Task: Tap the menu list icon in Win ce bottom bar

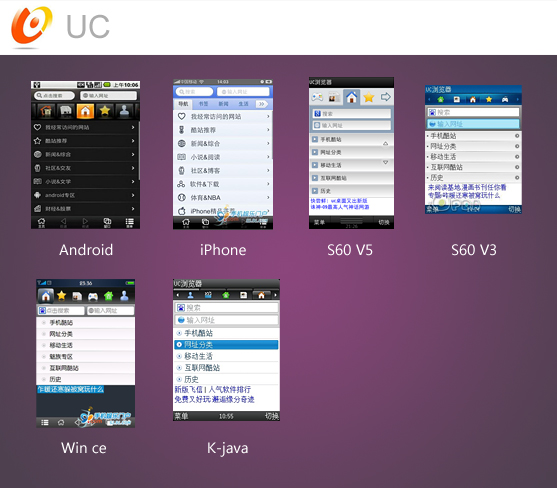Action: coord(45,422)
